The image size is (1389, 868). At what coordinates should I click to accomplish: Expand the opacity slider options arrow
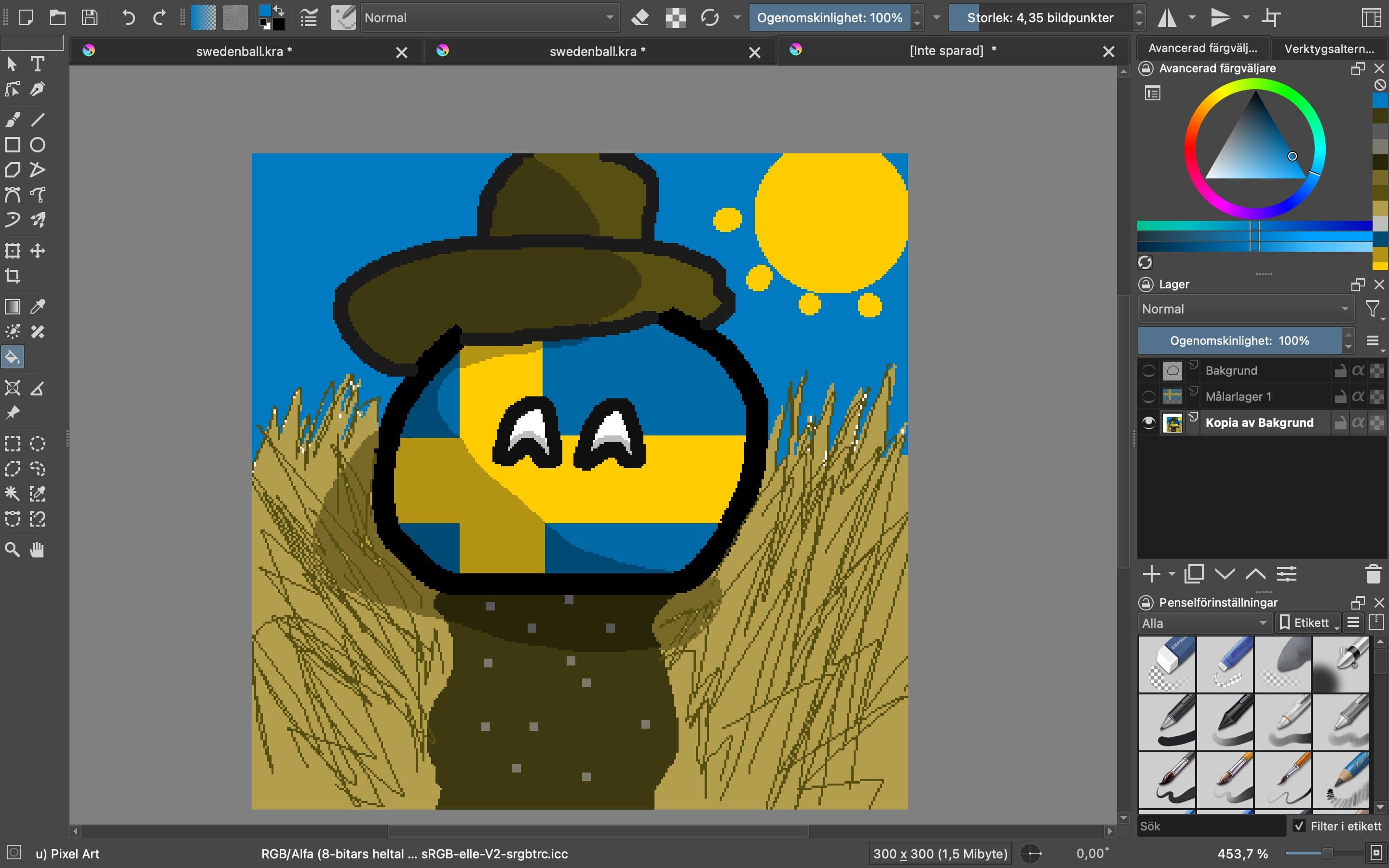pyautogui.click(x=937, y=18)
